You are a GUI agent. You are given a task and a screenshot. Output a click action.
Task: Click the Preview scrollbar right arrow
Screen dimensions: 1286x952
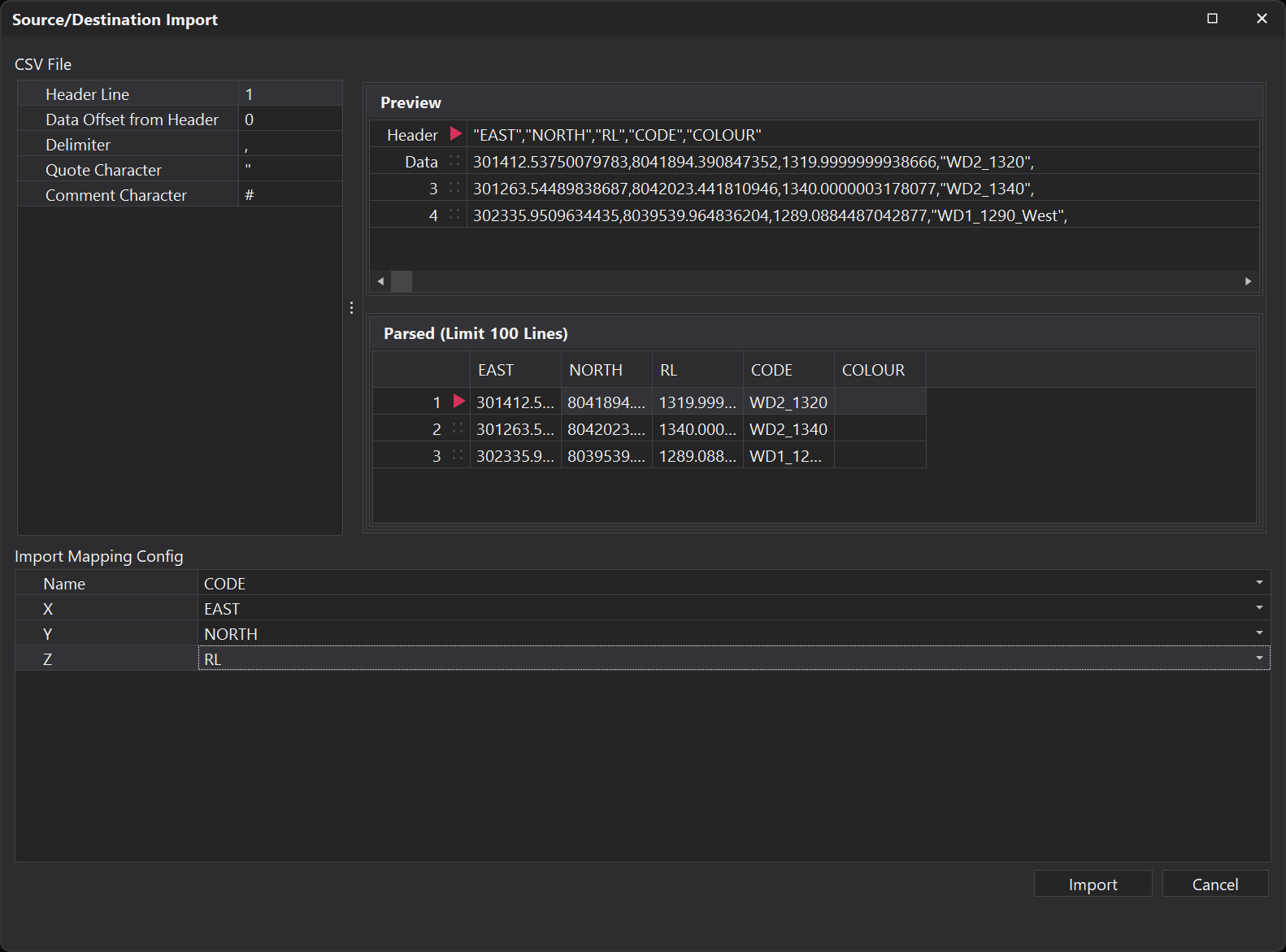coord(1249,281)
